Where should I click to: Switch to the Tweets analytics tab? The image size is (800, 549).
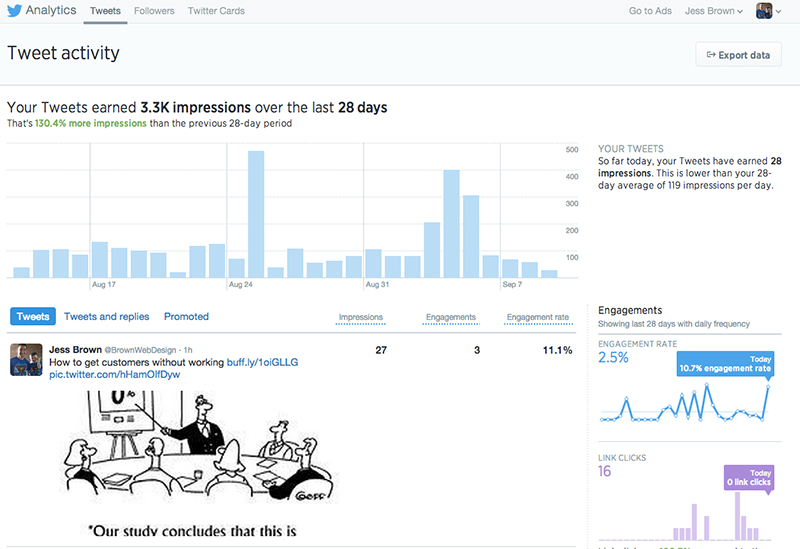point(105,11)
